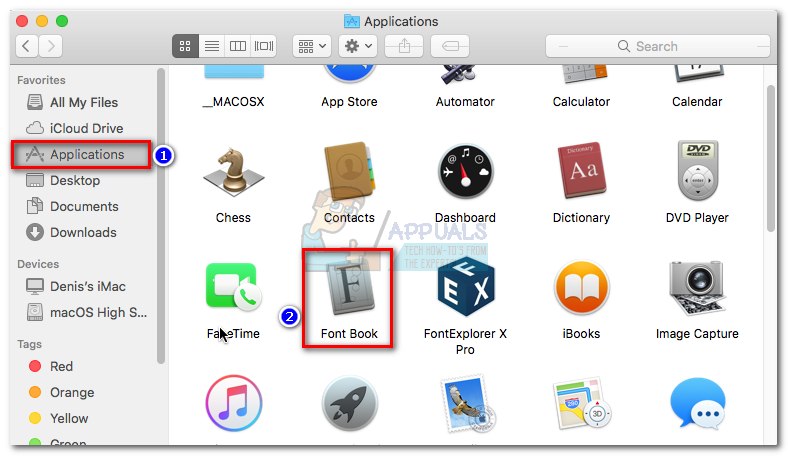Open the gear Action menu

358,46
